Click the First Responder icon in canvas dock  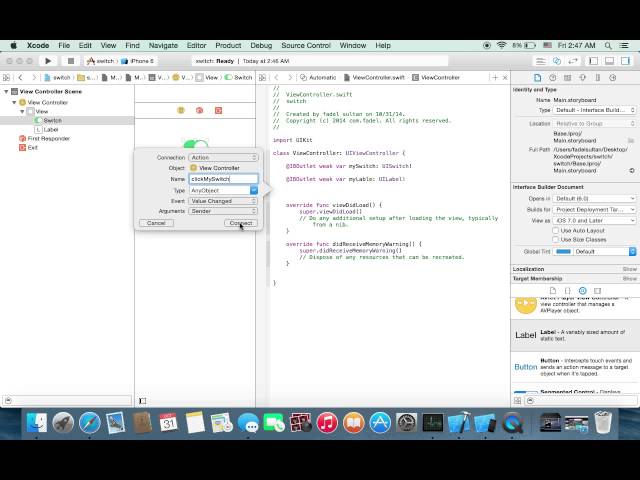tap(200, 110)
